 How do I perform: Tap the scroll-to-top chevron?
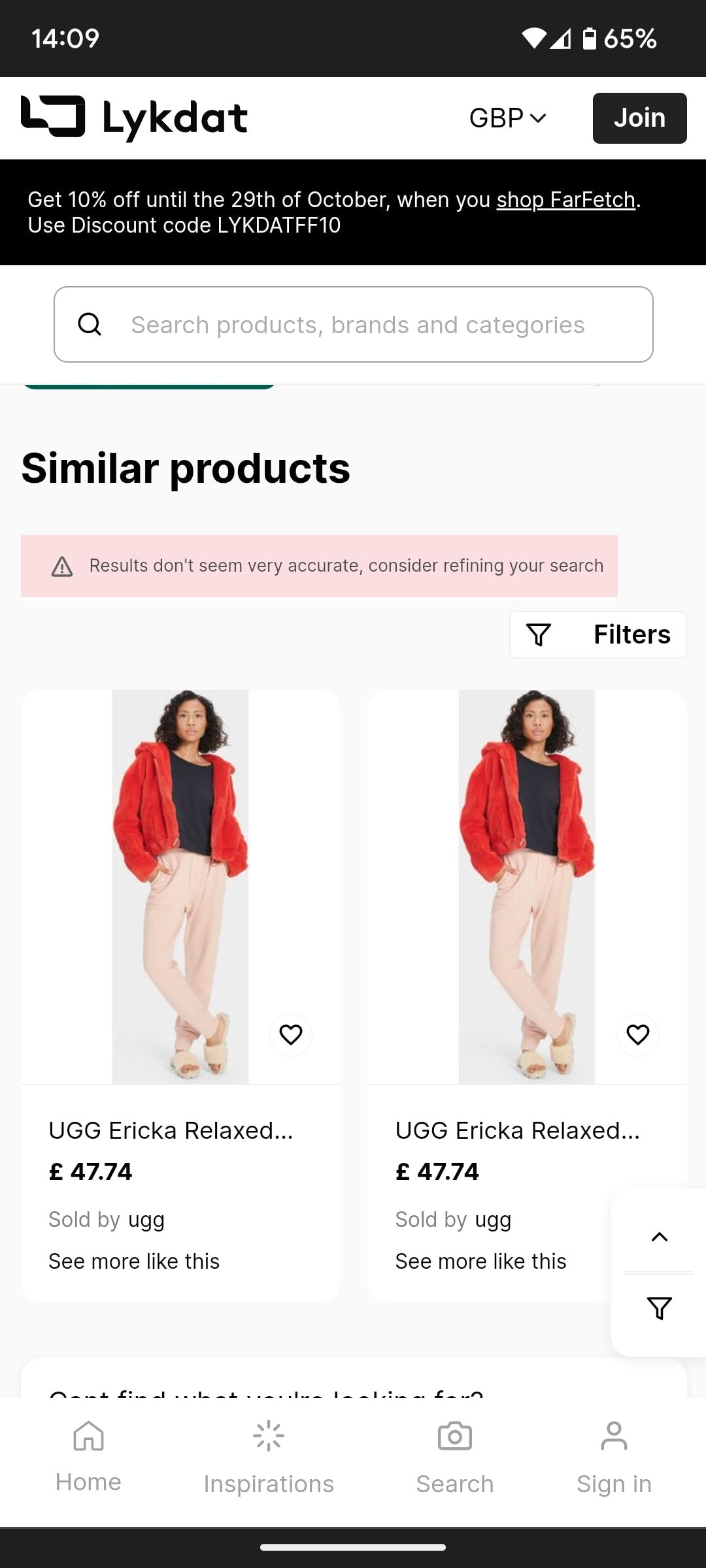tap(660, 1236)
